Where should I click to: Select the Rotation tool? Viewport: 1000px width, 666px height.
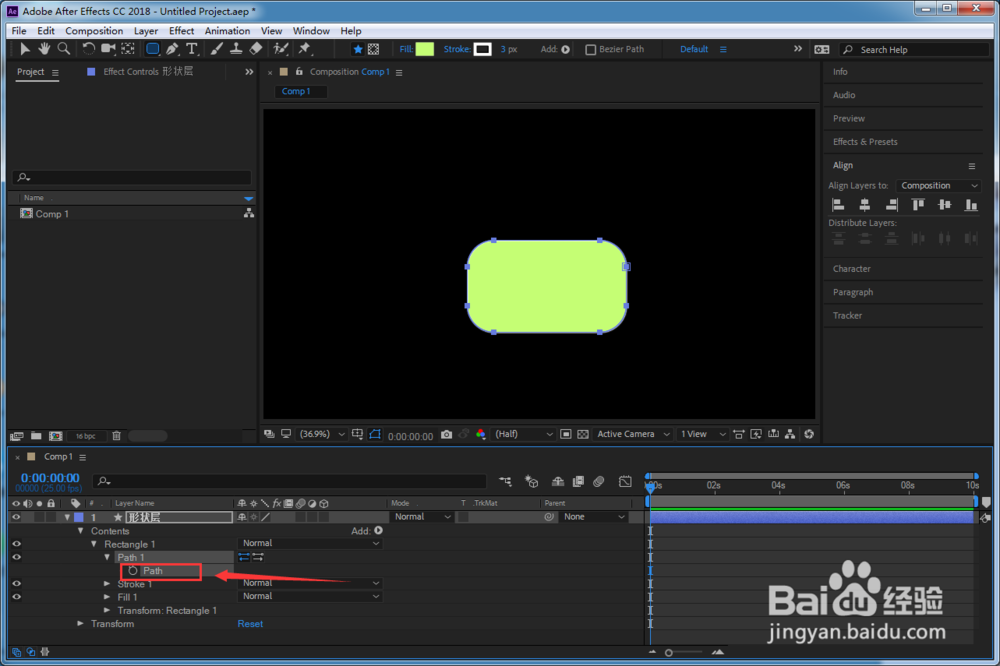89,48
